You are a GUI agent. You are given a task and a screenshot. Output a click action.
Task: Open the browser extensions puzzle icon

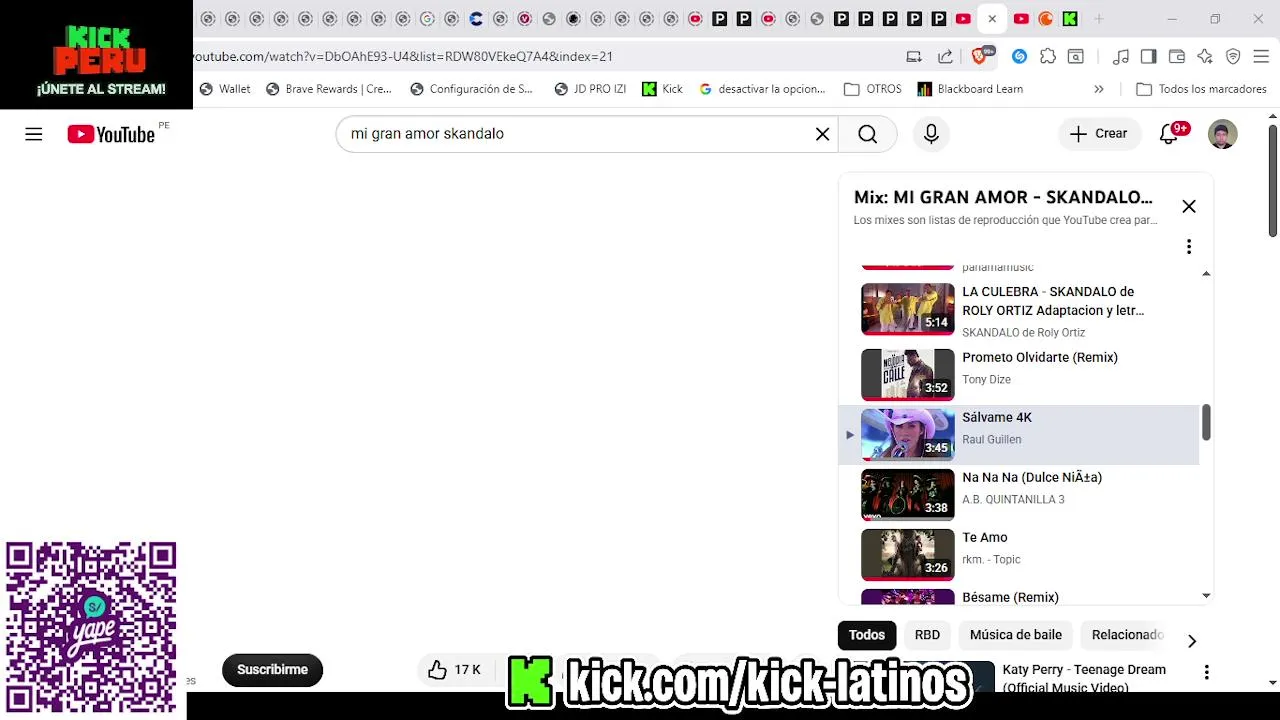(1047, 56)
